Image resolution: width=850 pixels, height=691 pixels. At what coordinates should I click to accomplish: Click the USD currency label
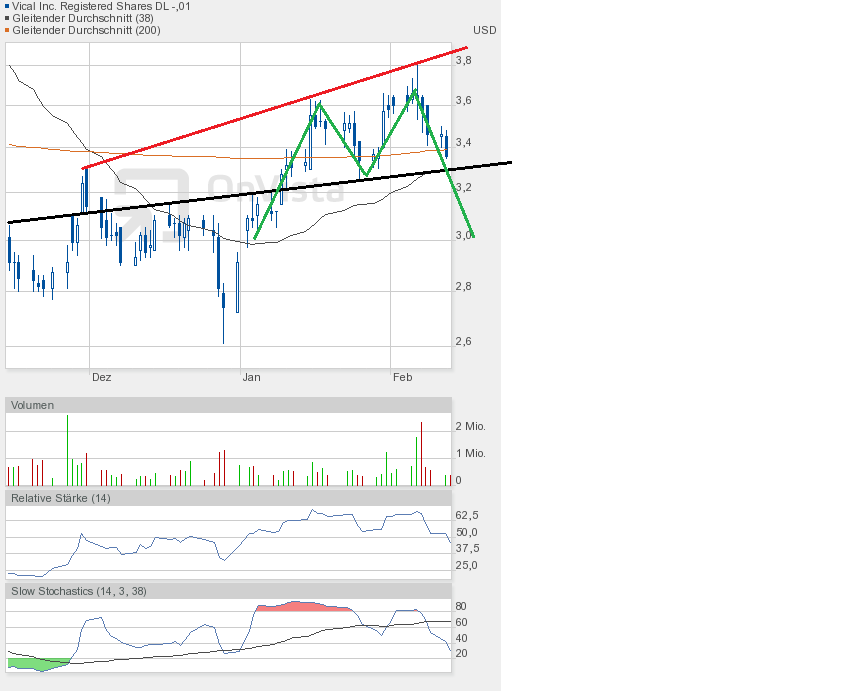(x=484, y=30)
